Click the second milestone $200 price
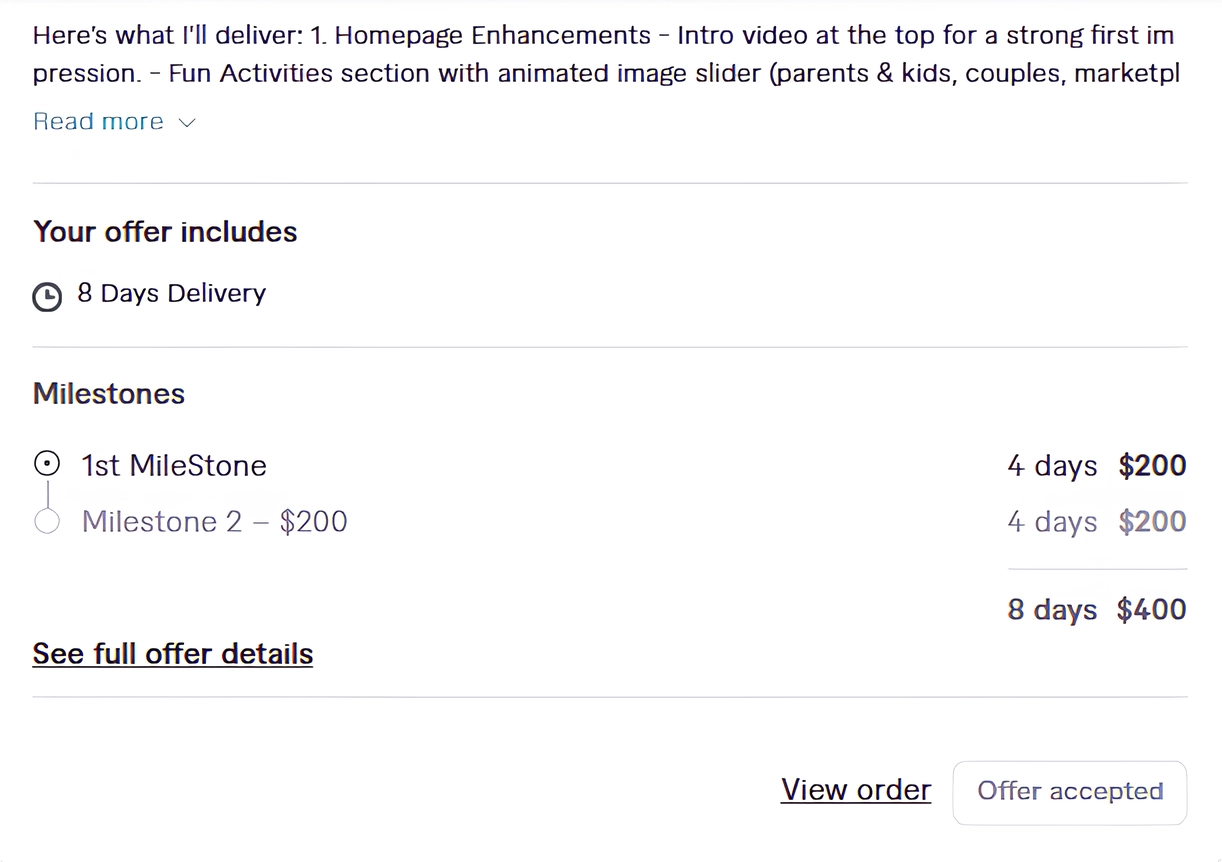 [1152, 521]
